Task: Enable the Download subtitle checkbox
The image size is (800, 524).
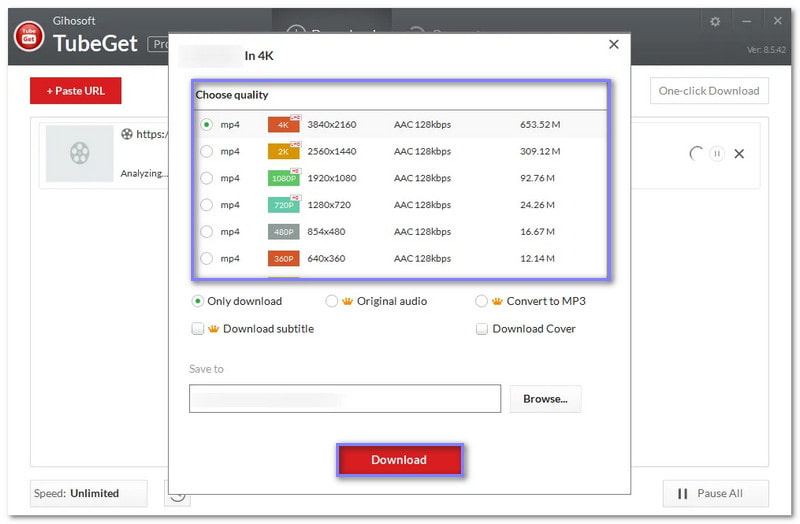Action: (198, 328)
